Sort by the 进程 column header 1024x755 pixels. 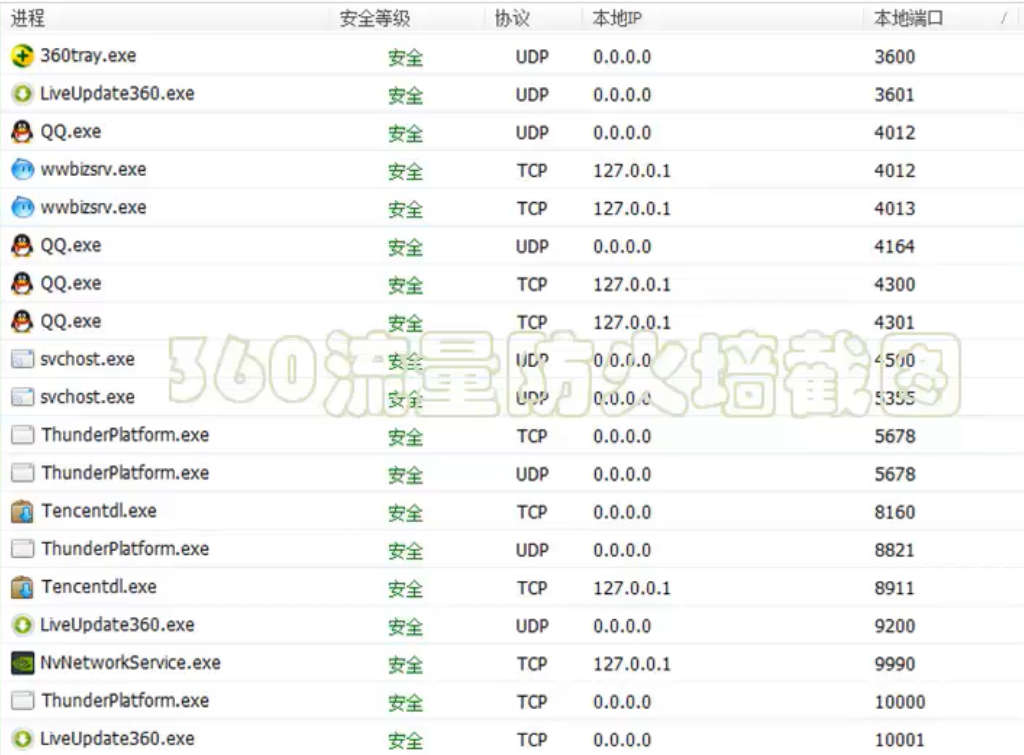point(28,18)
